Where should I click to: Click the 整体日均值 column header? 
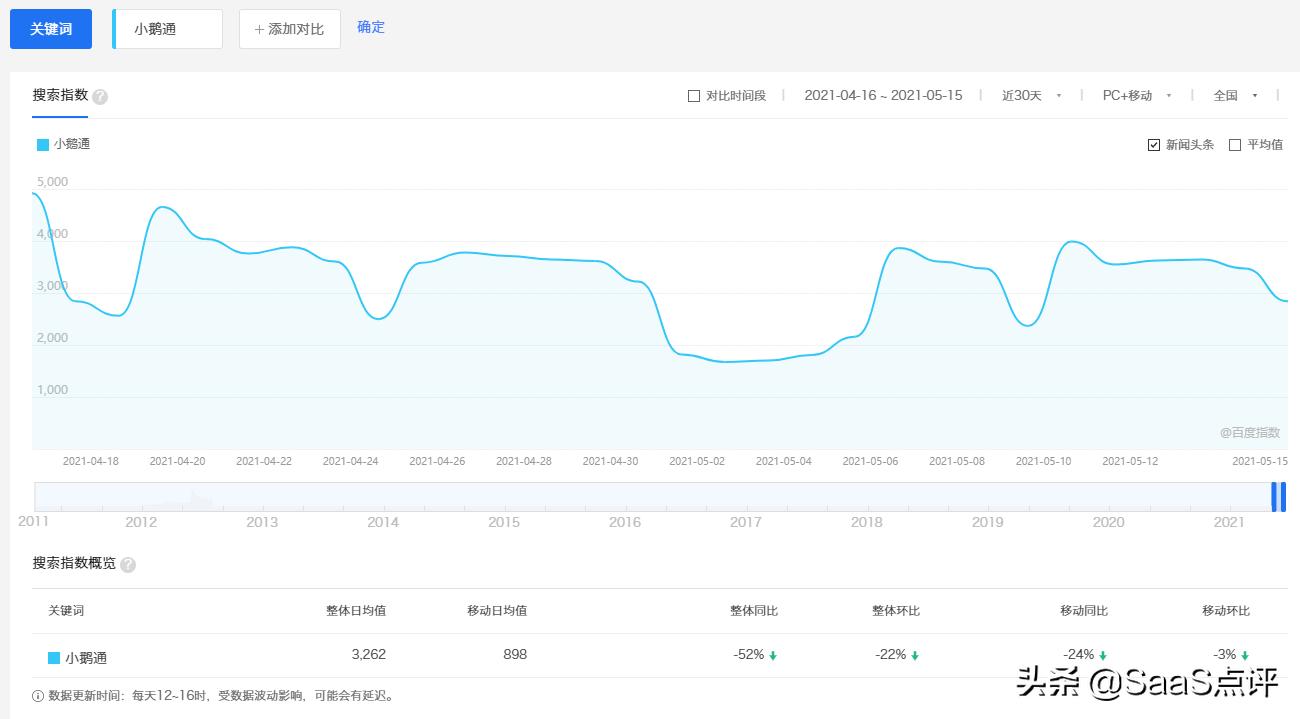pyautogui.click(x=356, y=611)
